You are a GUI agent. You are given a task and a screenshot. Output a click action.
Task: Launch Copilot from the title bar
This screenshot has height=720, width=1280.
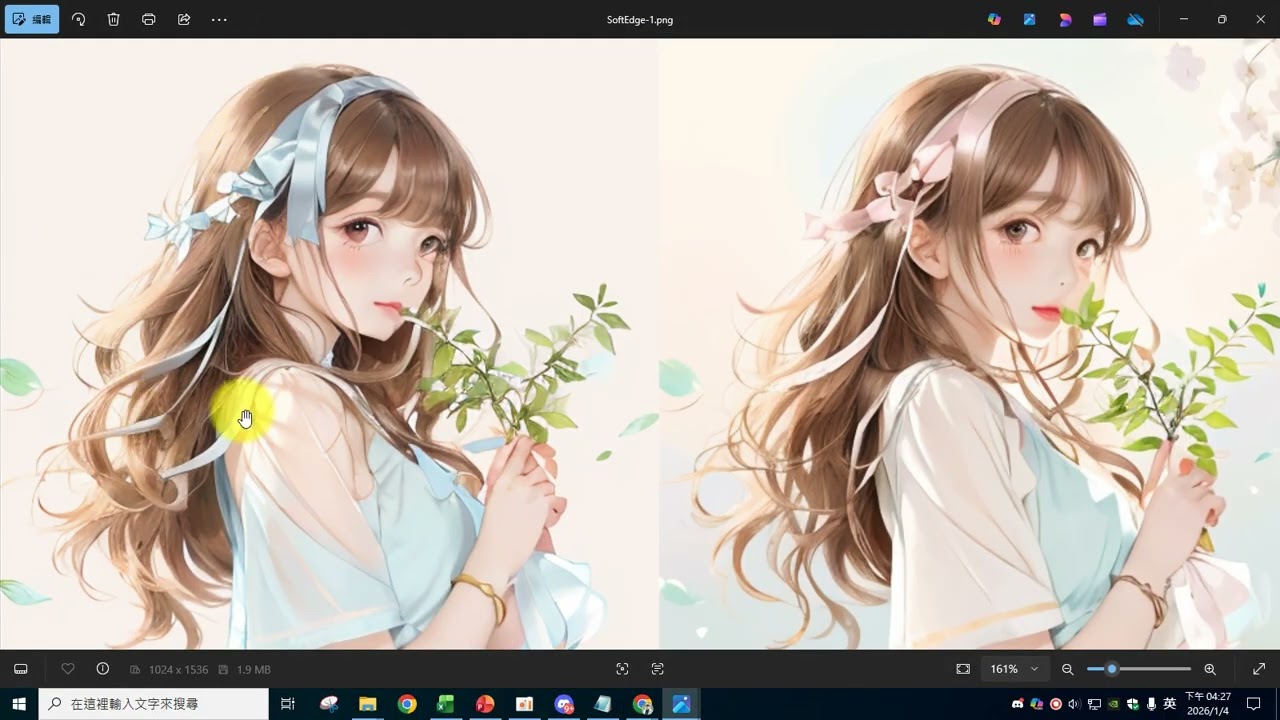[994, 19]
